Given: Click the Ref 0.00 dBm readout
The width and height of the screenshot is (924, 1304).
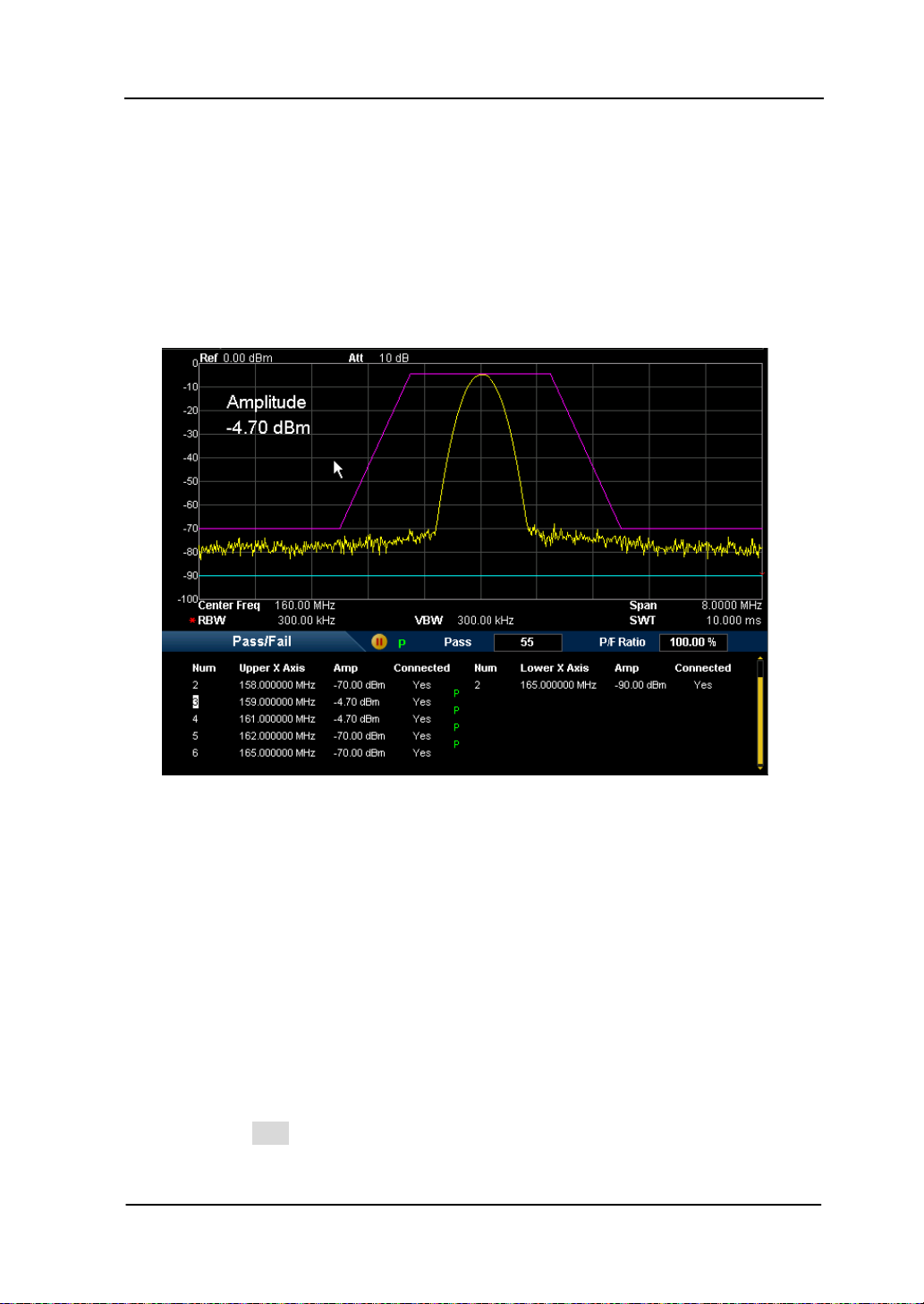Looking at the screenshot, I should click(236, 358).
